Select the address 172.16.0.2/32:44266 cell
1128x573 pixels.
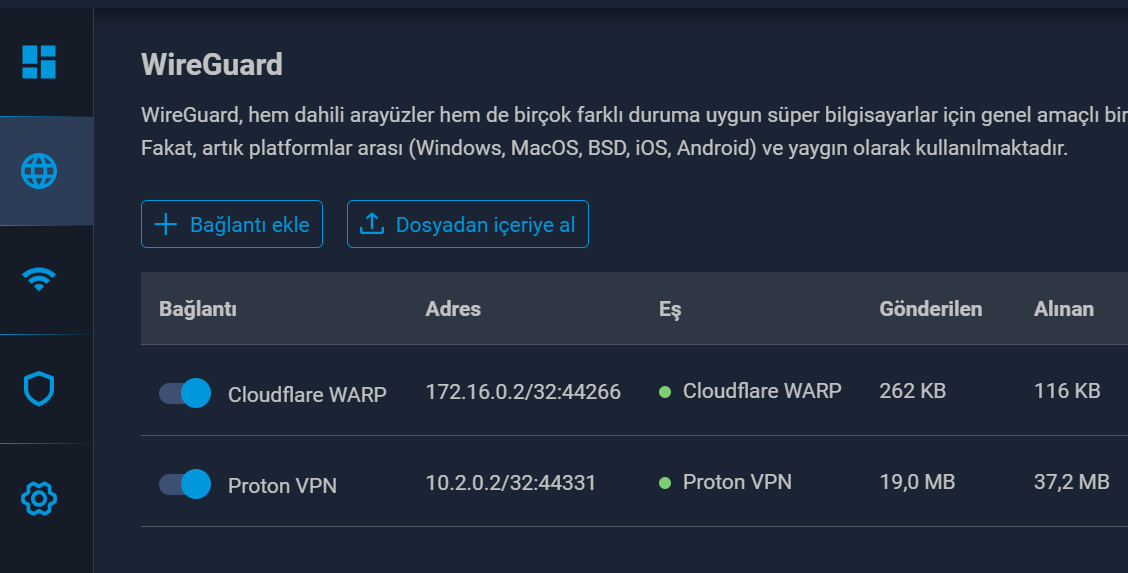(x=523, y=392)
